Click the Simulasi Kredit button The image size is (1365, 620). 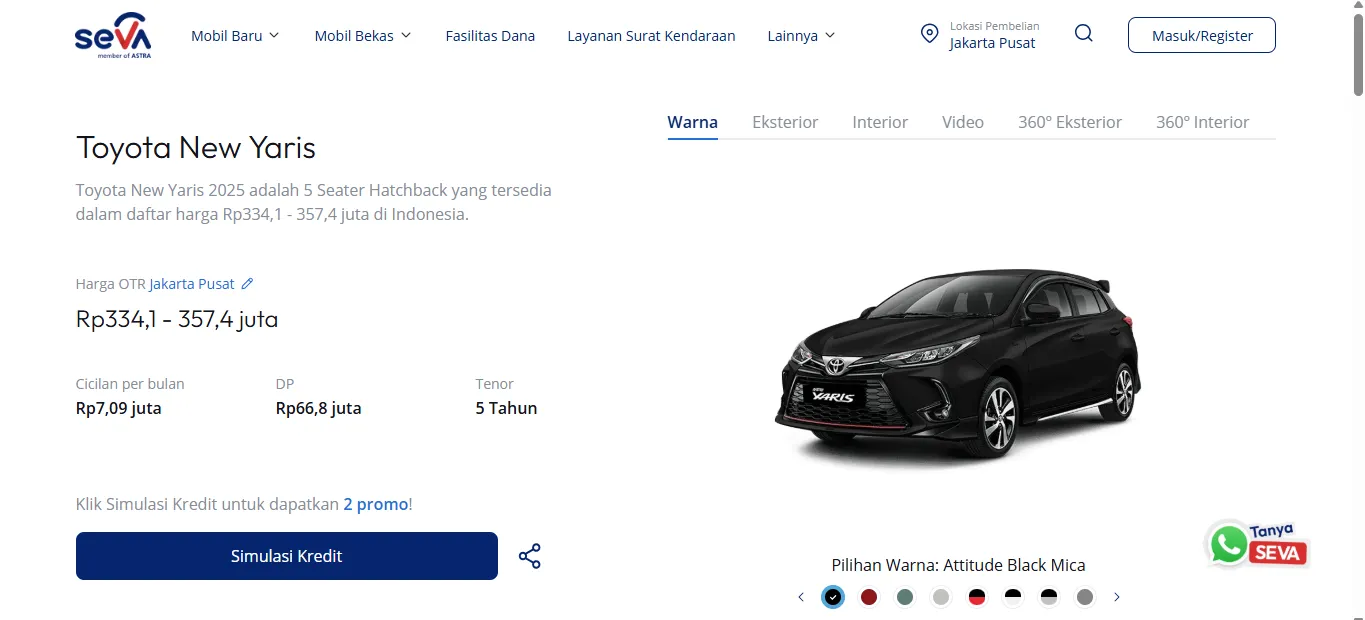click(286, 555)
